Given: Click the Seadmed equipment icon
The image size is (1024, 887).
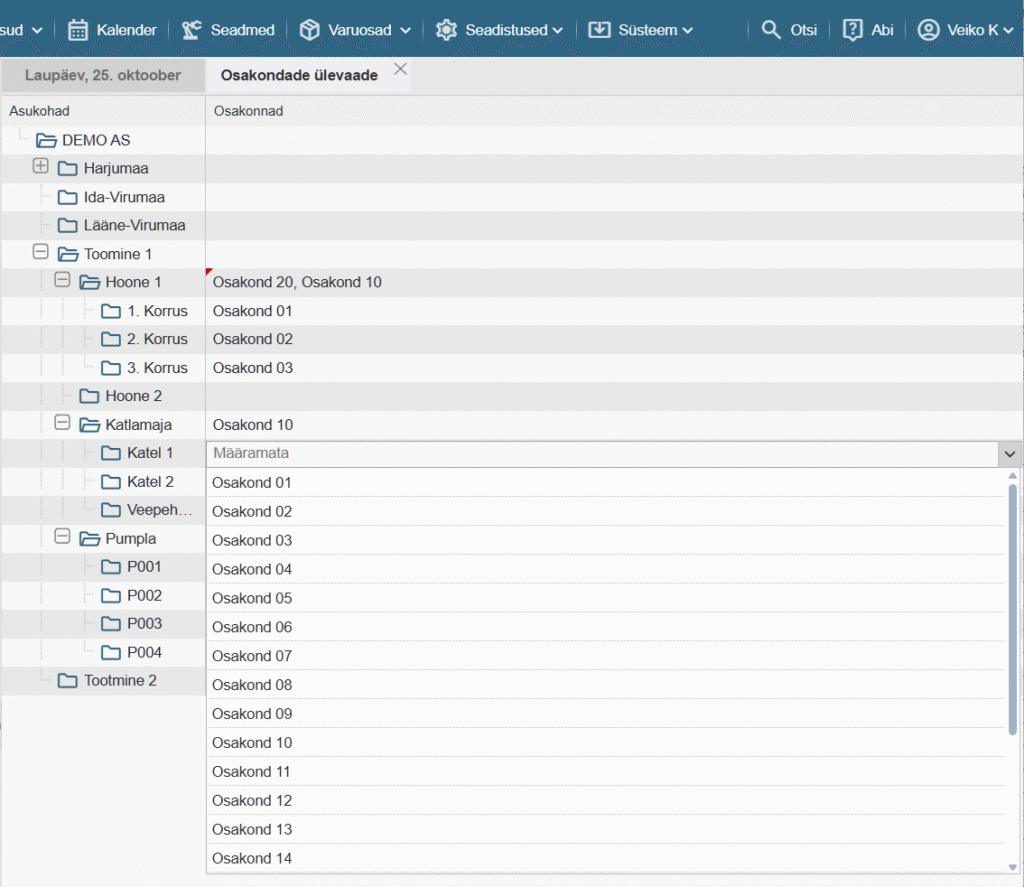Looking at the screenshot, I should pyautogui.click(x=192, y=30).
